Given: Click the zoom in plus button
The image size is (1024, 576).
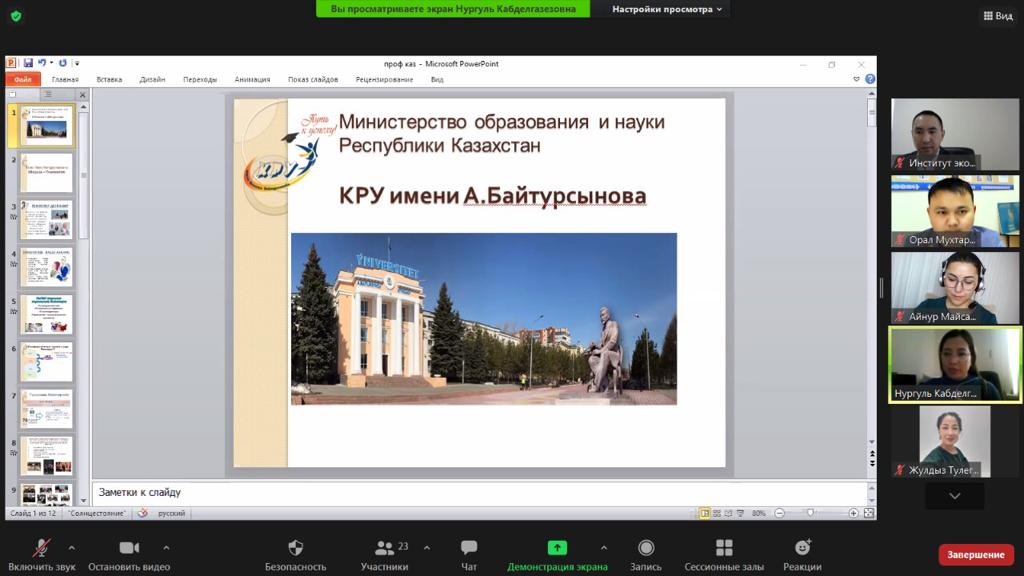Looking at the screenshot, I should tap(854, 513).
